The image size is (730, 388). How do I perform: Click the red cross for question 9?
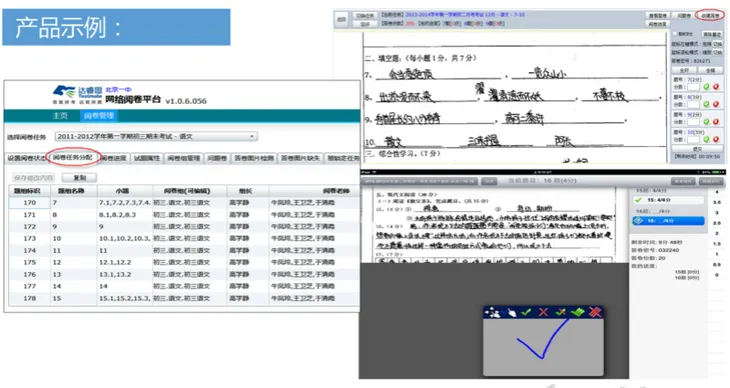[716, 122]
